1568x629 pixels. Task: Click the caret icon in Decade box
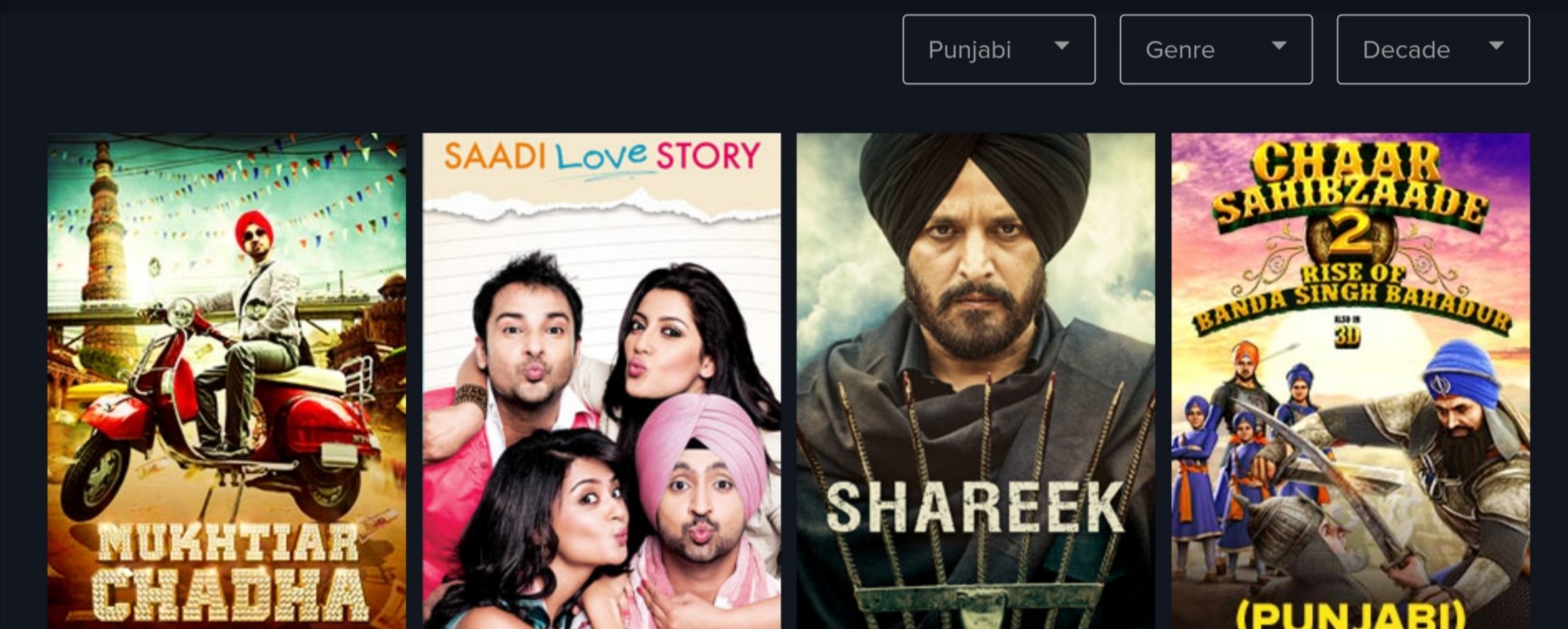coord(1496,45)
